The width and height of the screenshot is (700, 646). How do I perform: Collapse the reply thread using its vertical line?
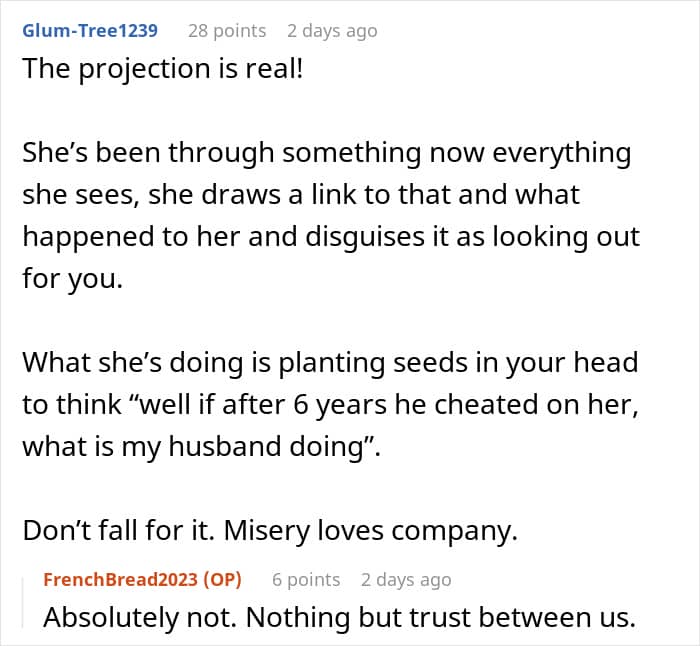pos(23,603)
